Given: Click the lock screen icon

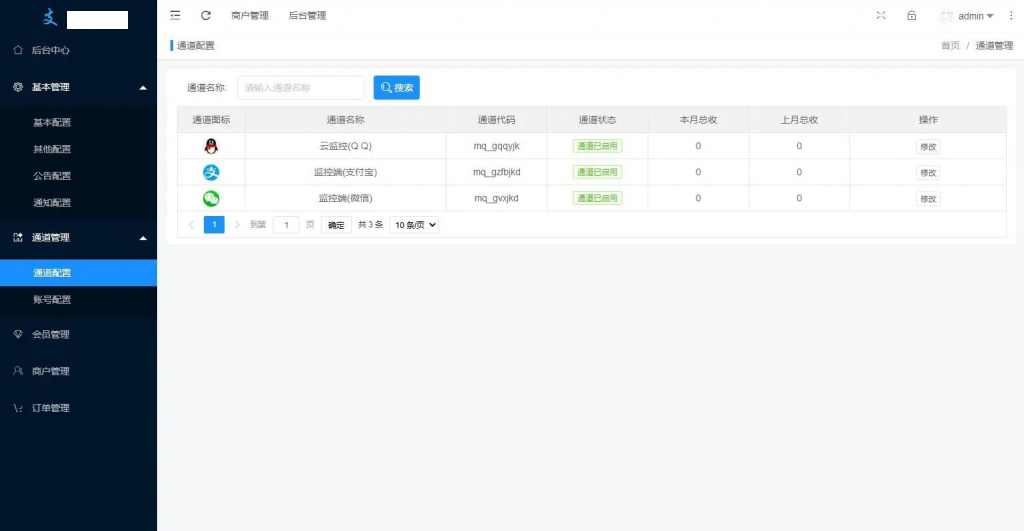Looking at the screenshot, I should pos(911,15).
